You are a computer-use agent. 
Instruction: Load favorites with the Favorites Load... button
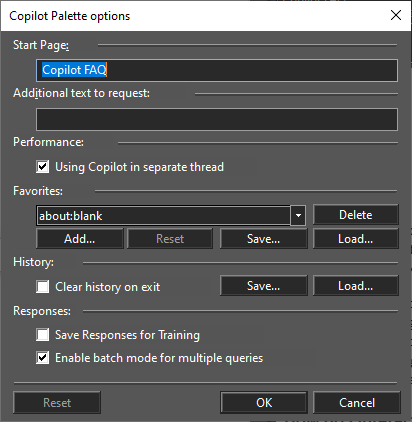(x=355, y=239)
